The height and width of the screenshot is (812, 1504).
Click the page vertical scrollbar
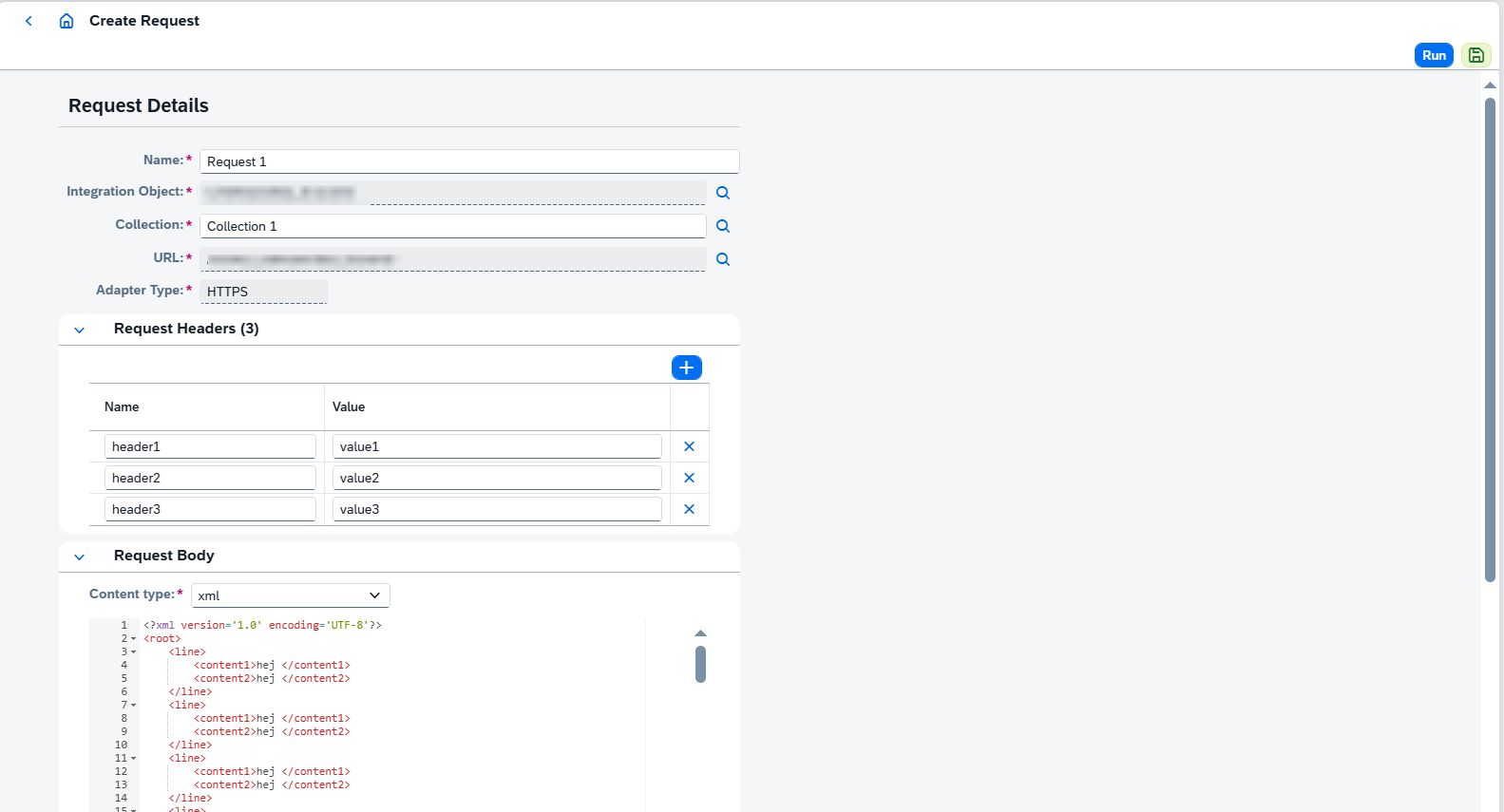tap(1490, 340)
